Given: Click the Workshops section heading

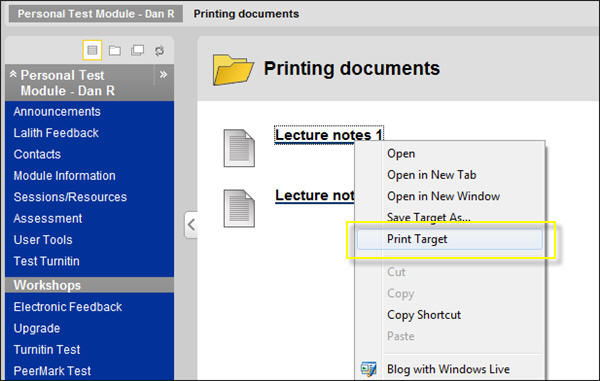Looking at the screenshot, I should (47, 285).
